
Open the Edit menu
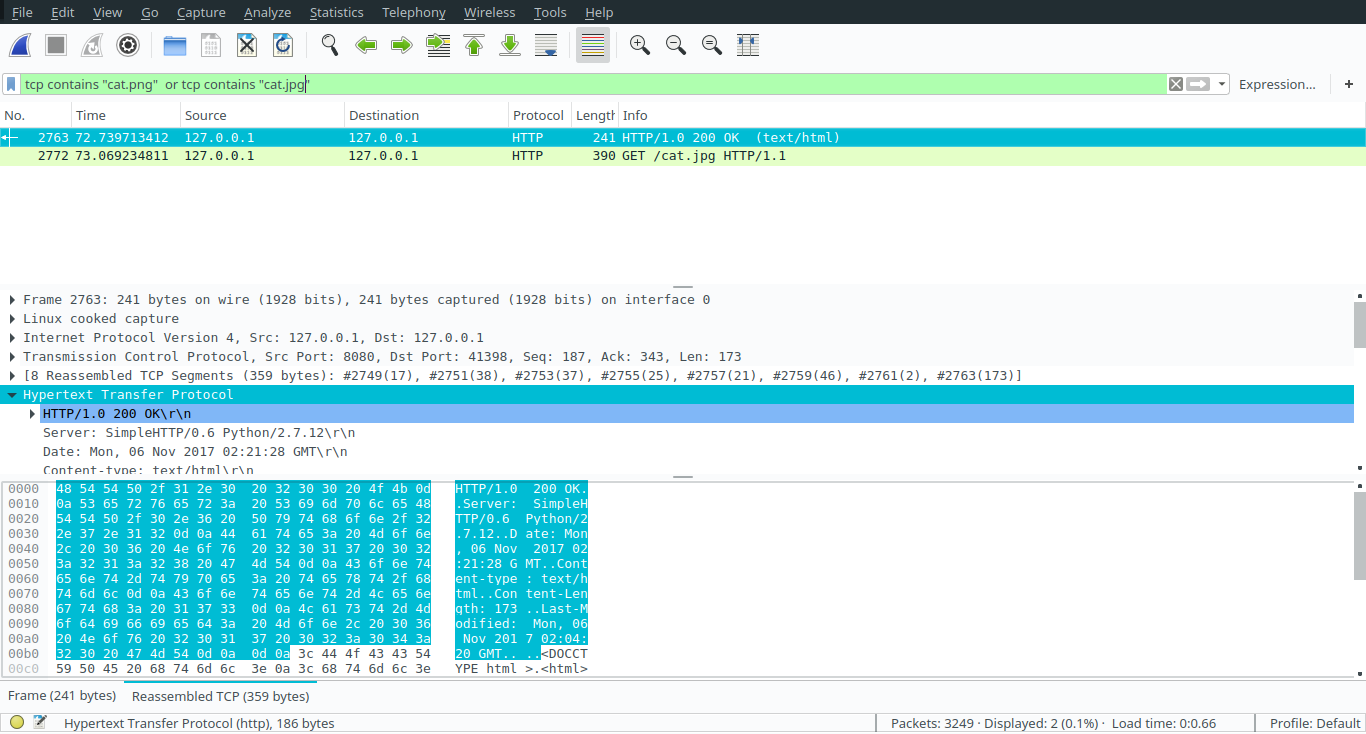click(62, 12)
